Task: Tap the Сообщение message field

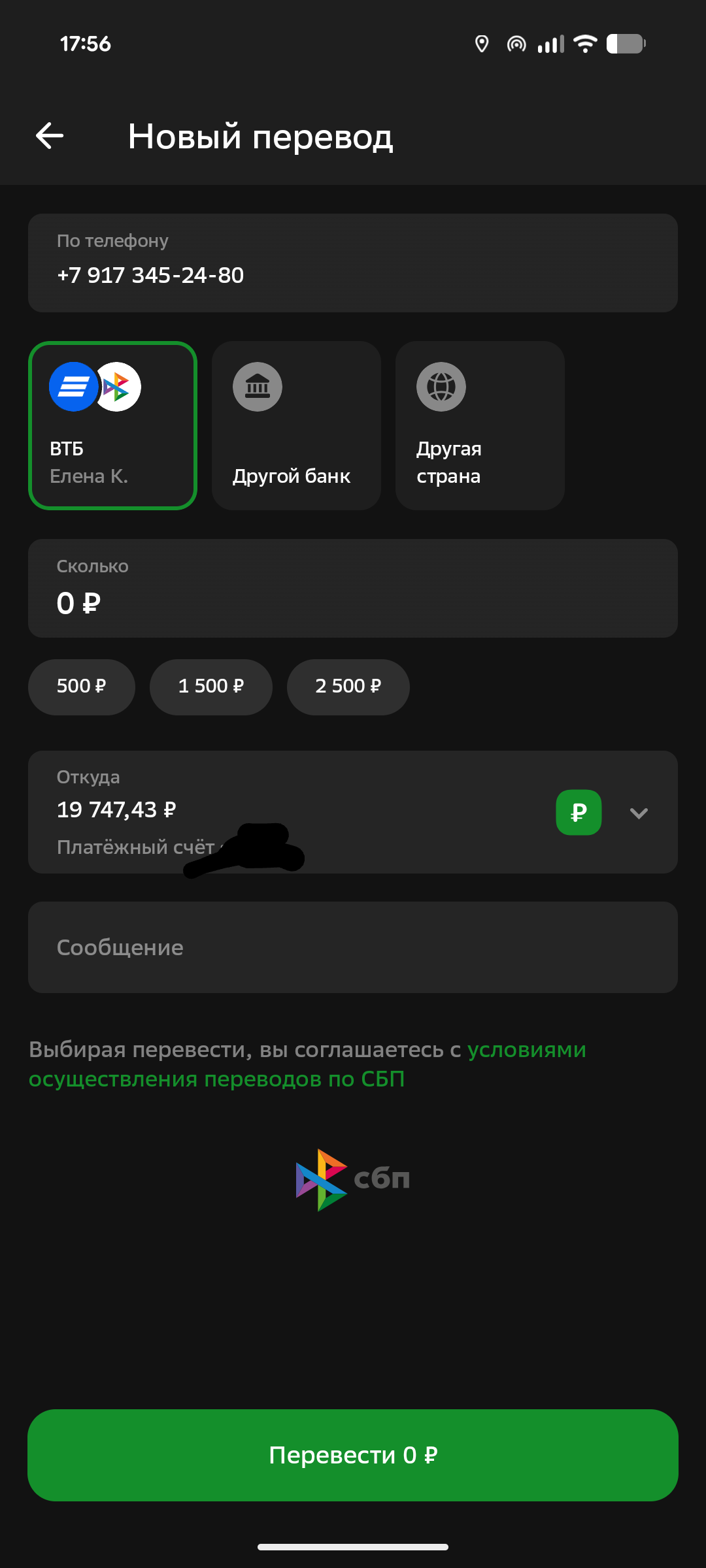Action: pyautogui.click(x=353, y=947)
